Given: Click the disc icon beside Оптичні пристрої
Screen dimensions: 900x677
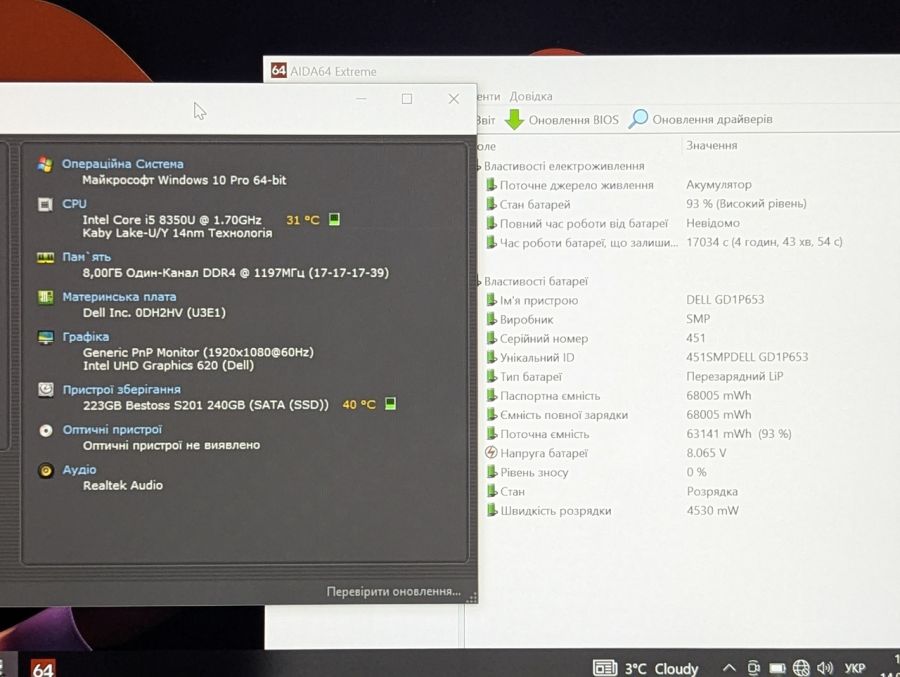Looking at the screenshot, I should point(46,430).
